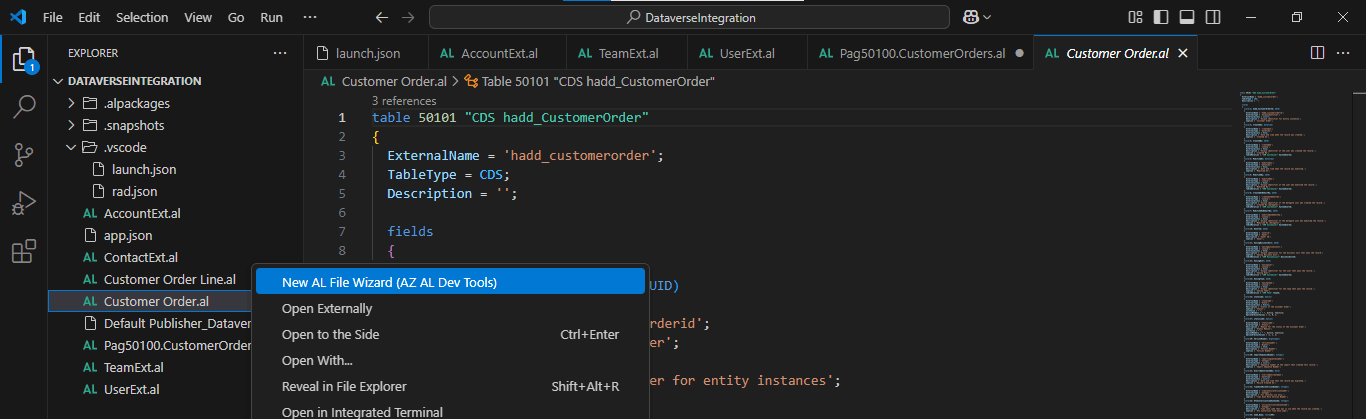The height and width of the screenshot is (419, 1366).
Task: Open the Copilot dropdown arrow
Action: (988, 17)
